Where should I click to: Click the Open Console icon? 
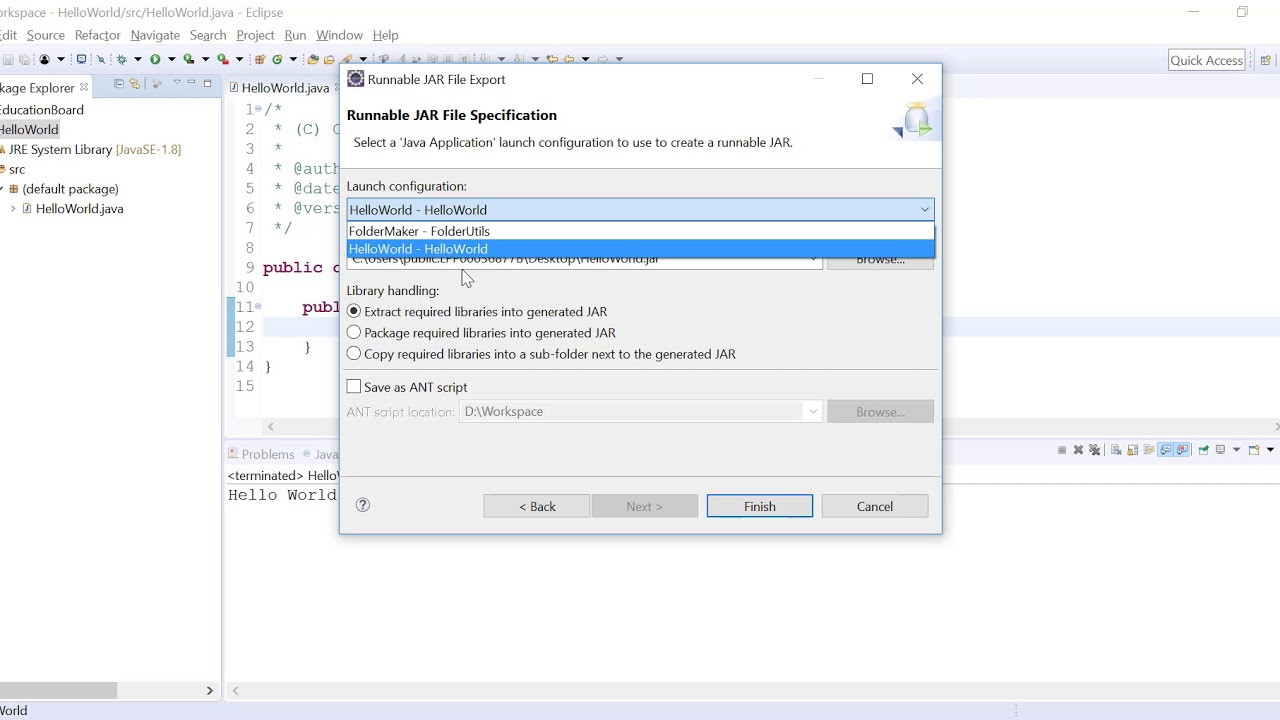(x=1254, y=450)
